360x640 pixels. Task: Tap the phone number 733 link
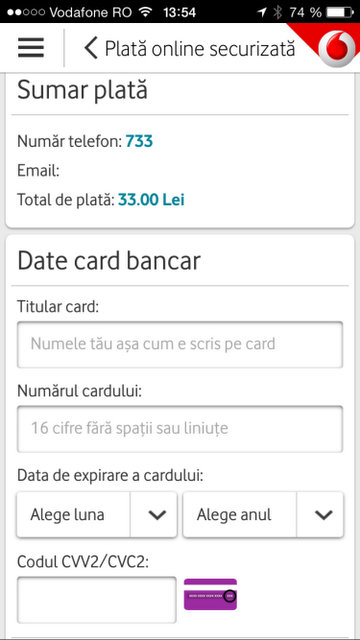139,142
